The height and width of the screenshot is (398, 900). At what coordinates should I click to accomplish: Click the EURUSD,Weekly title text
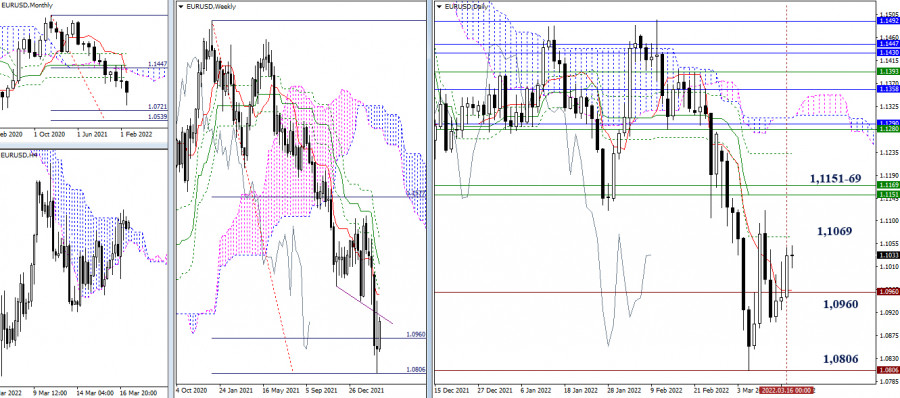pyautogui.click(x=211, y=7)
